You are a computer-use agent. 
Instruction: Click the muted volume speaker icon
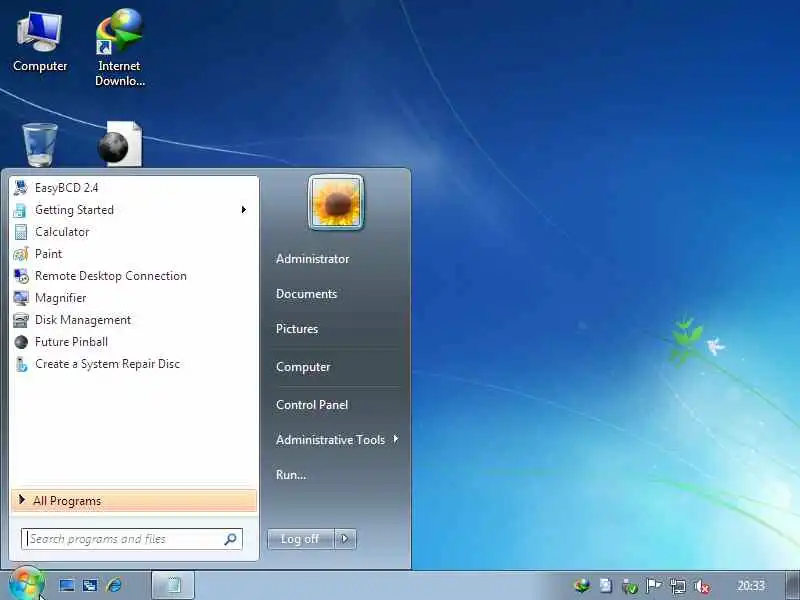702,587
